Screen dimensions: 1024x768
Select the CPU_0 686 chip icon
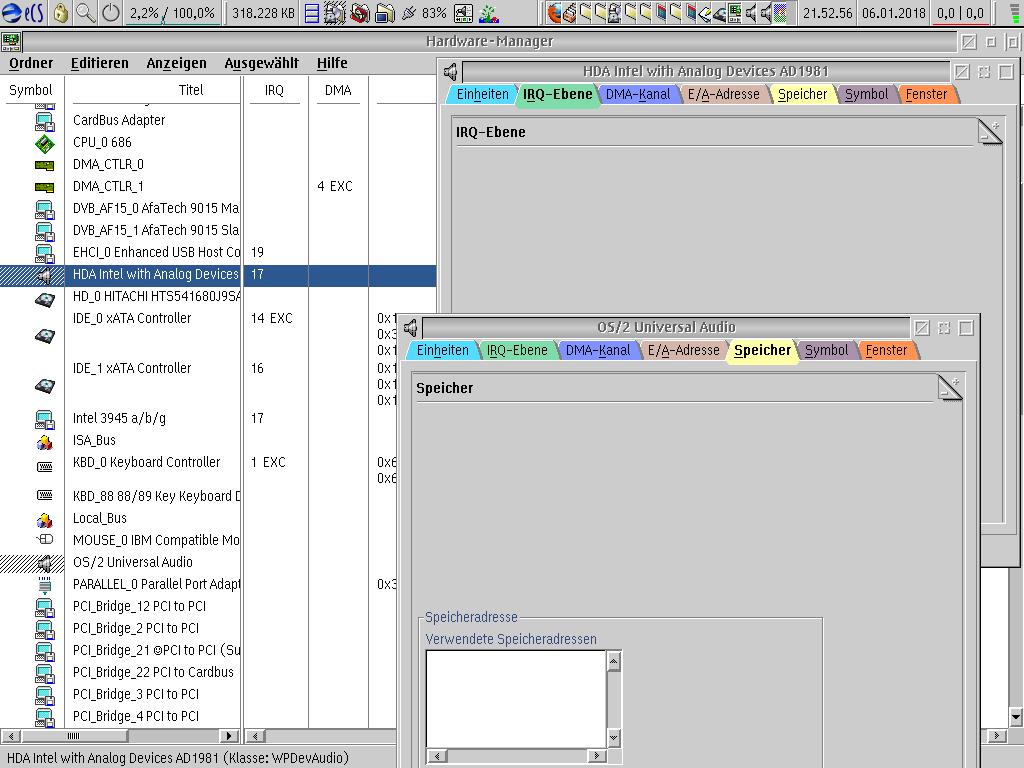(x=44, y=143)
